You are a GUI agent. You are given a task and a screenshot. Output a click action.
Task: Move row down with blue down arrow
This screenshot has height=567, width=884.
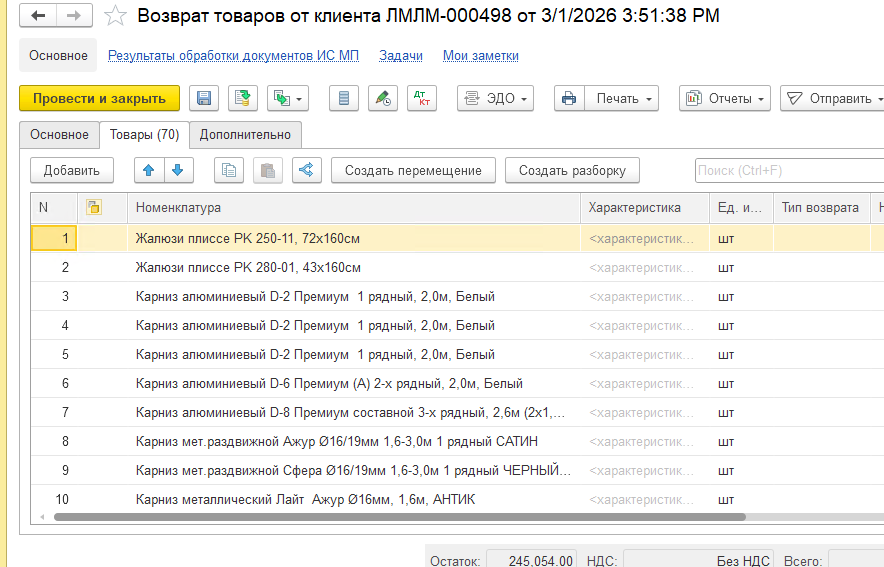coord(178,171)
